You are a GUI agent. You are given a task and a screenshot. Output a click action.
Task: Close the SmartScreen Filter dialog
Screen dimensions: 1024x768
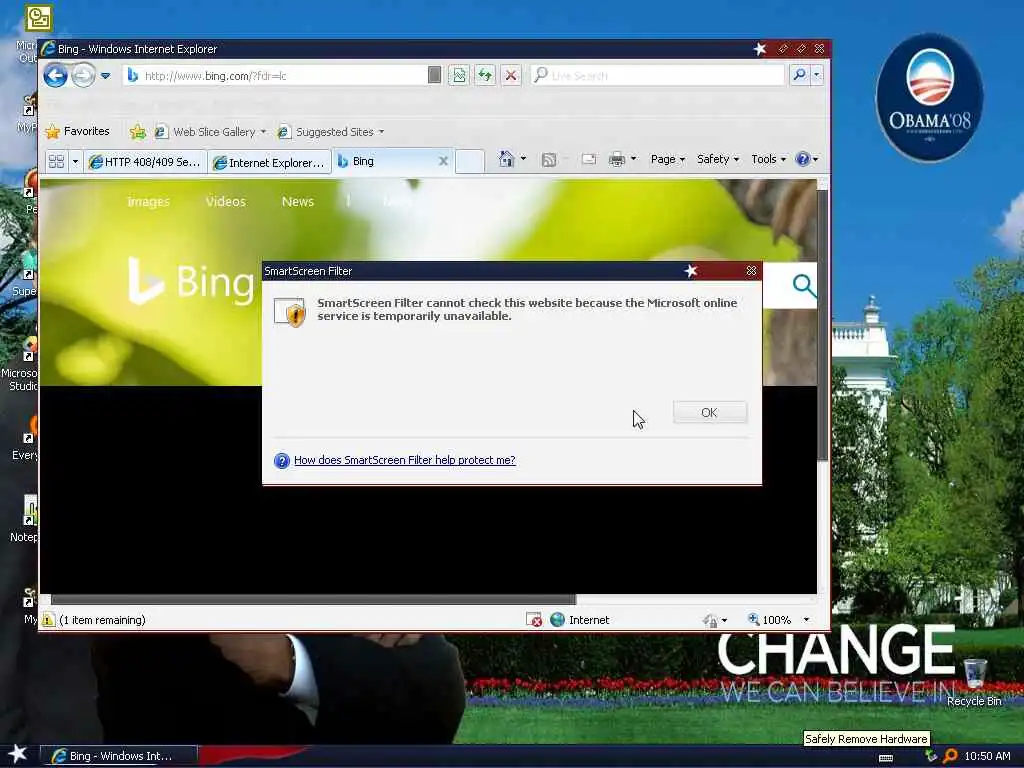(x=751, y=271)
